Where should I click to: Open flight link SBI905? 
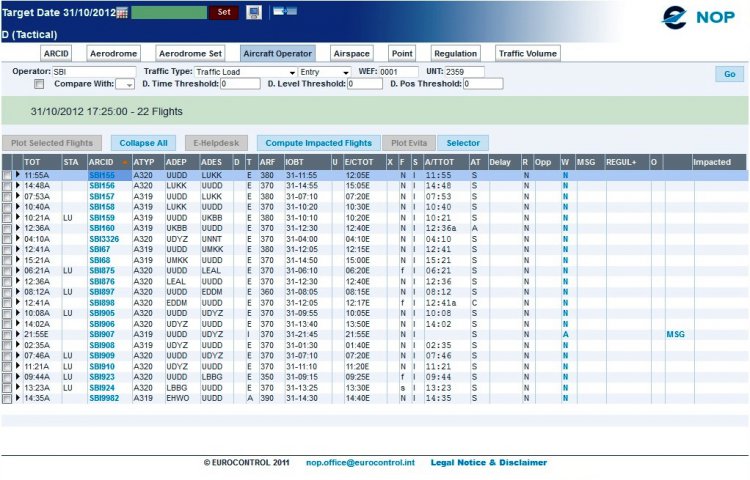[102, 313]
